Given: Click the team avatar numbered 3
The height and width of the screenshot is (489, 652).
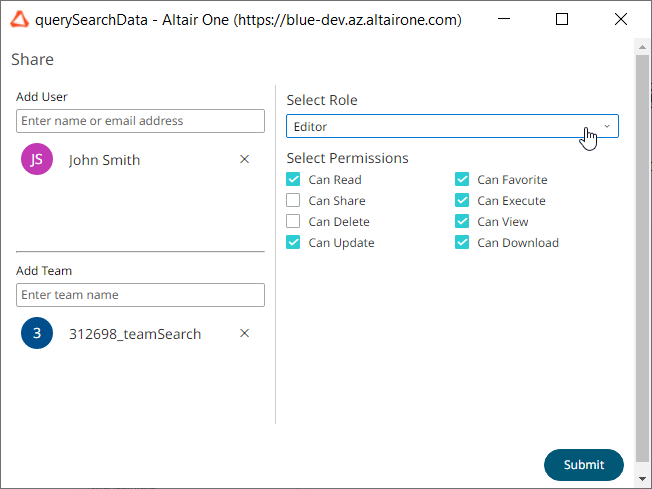Looking at the screenshot, I should 37,334.
